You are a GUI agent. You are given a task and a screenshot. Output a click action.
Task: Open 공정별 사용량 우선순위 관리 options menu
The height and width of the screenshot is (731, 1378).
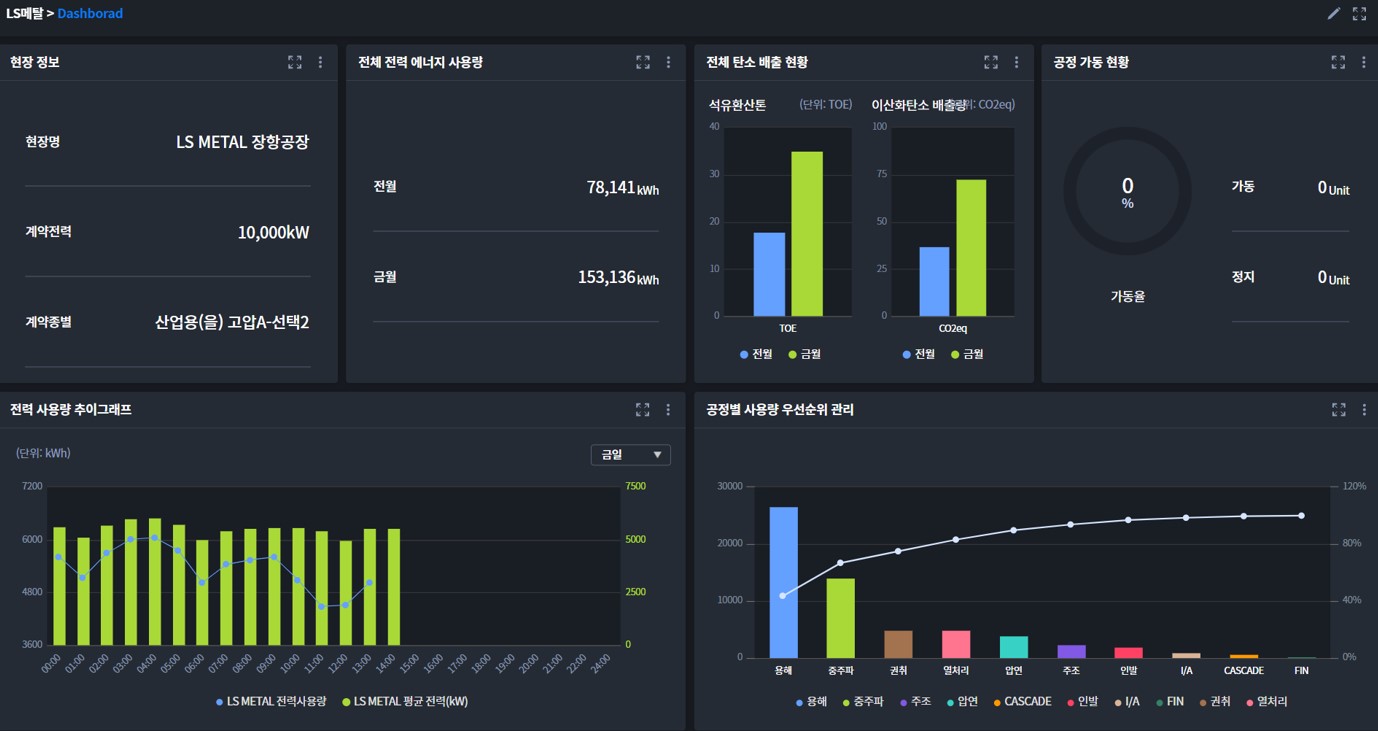(1363, 409)
